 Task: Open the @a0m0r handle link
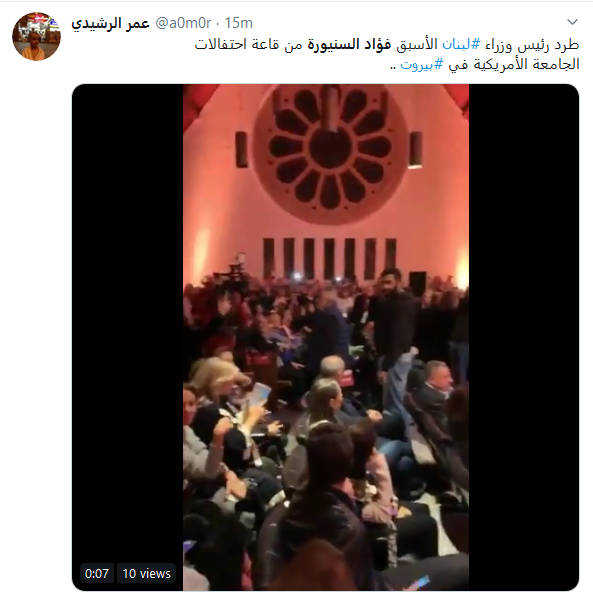click(x=183, y=23)
